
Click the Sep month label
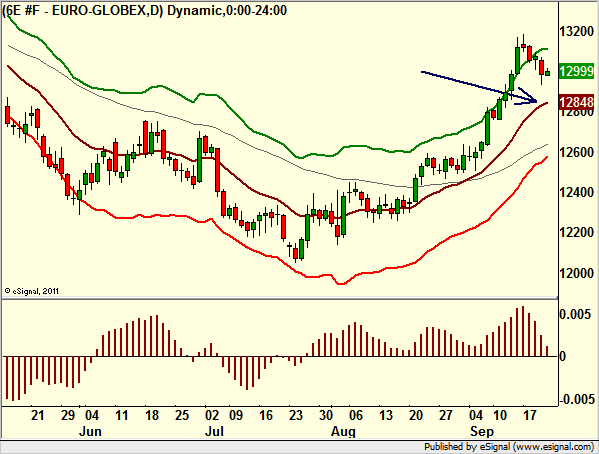tap(482, 431)
